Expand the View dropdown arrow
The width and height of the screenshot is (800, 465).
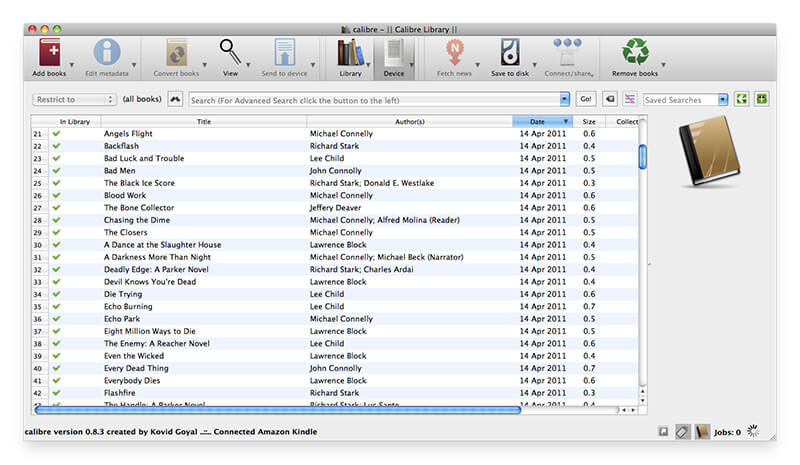pos(248,65)
